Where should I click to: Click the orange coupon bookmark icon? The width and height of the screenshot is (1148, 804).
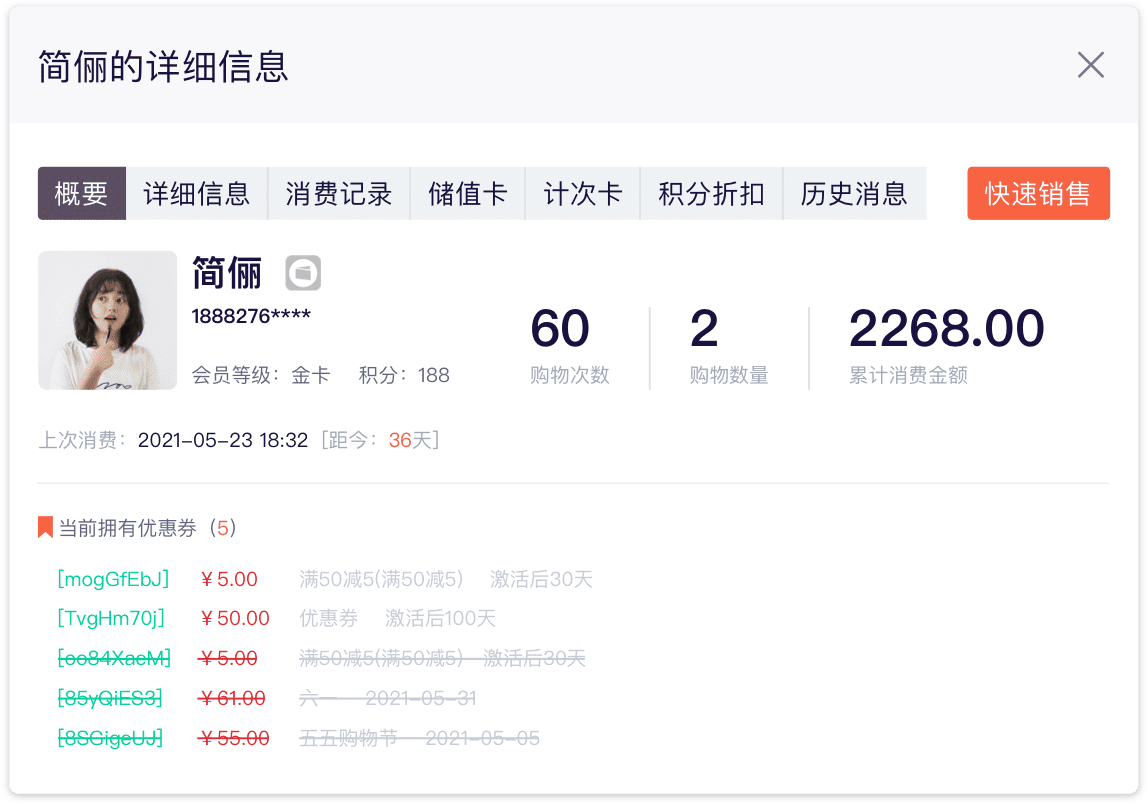[x=45, y=527]
